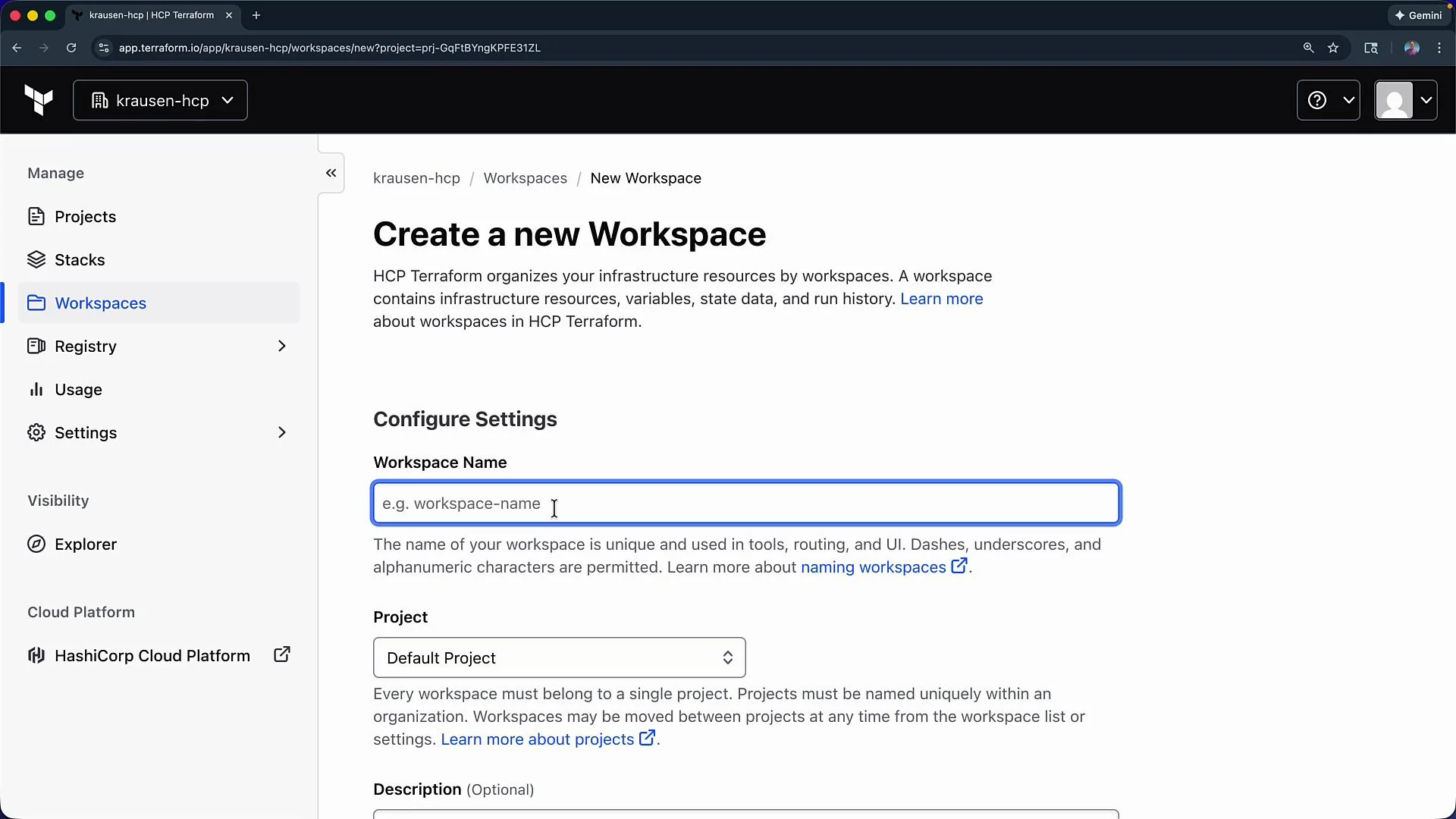This screenshot has height=819, width=1456.
Task: Open Settings in the sidebar
Action: tap(159, 433)
